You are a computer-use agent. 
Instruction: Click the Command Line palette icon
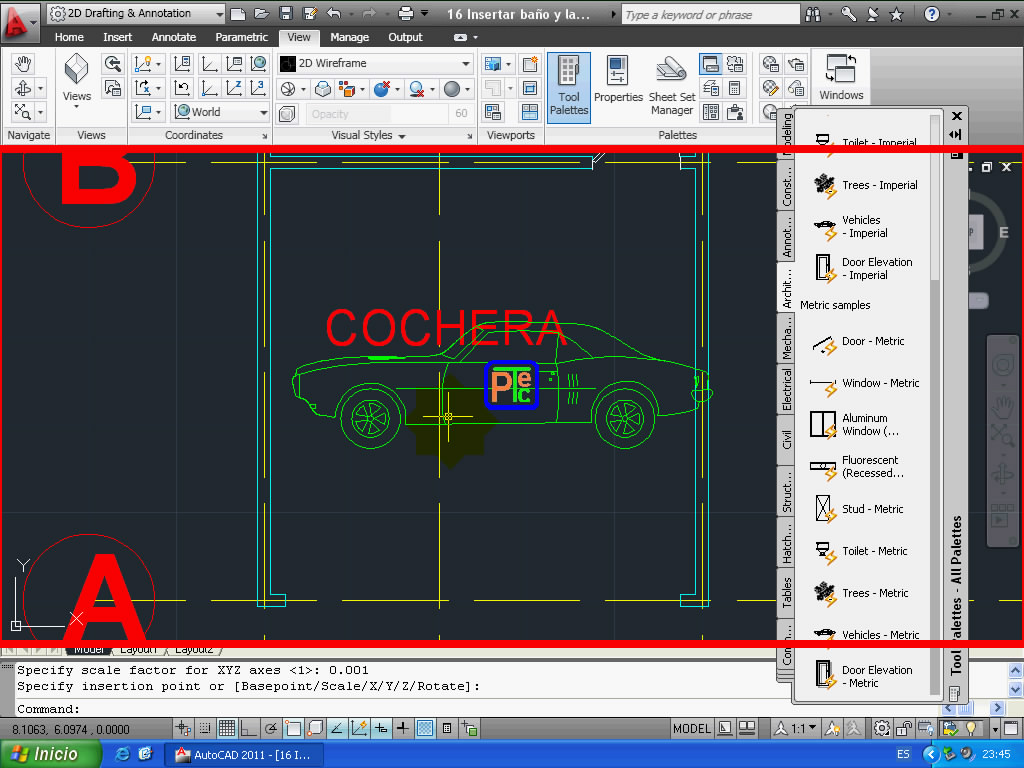(x=711, y=64)
